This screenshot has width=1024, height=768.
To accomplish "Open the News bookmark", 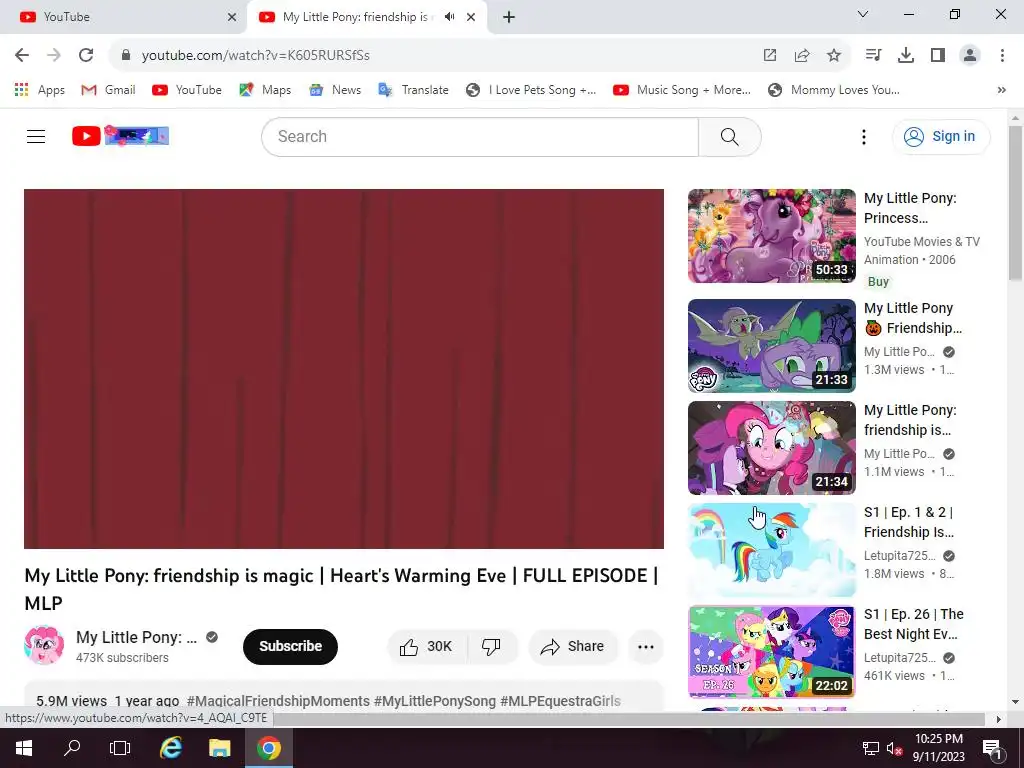I will [x=335, y=90].
